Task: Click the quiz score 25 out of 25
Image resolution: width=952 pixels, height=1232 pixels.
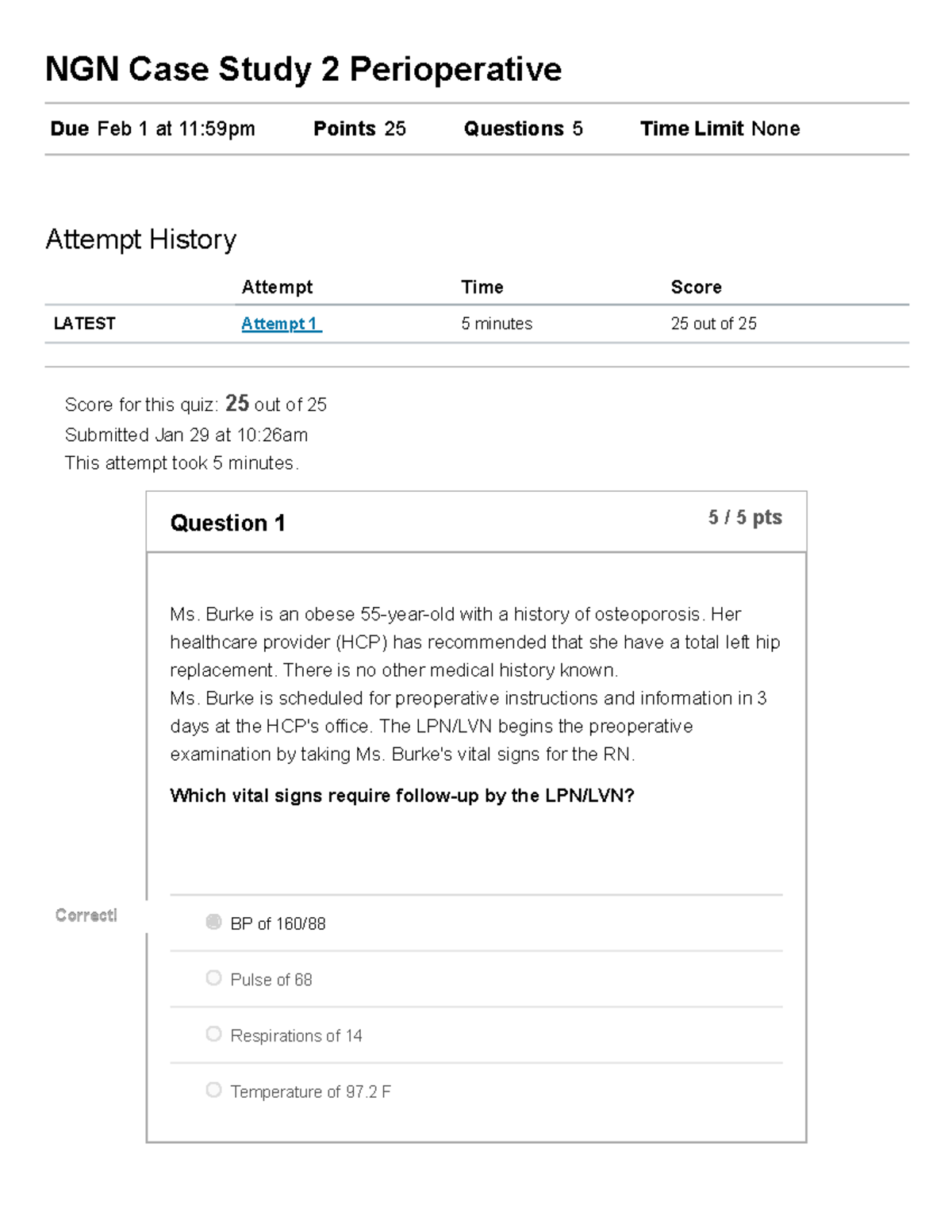Action: click(x=713, y=323)
